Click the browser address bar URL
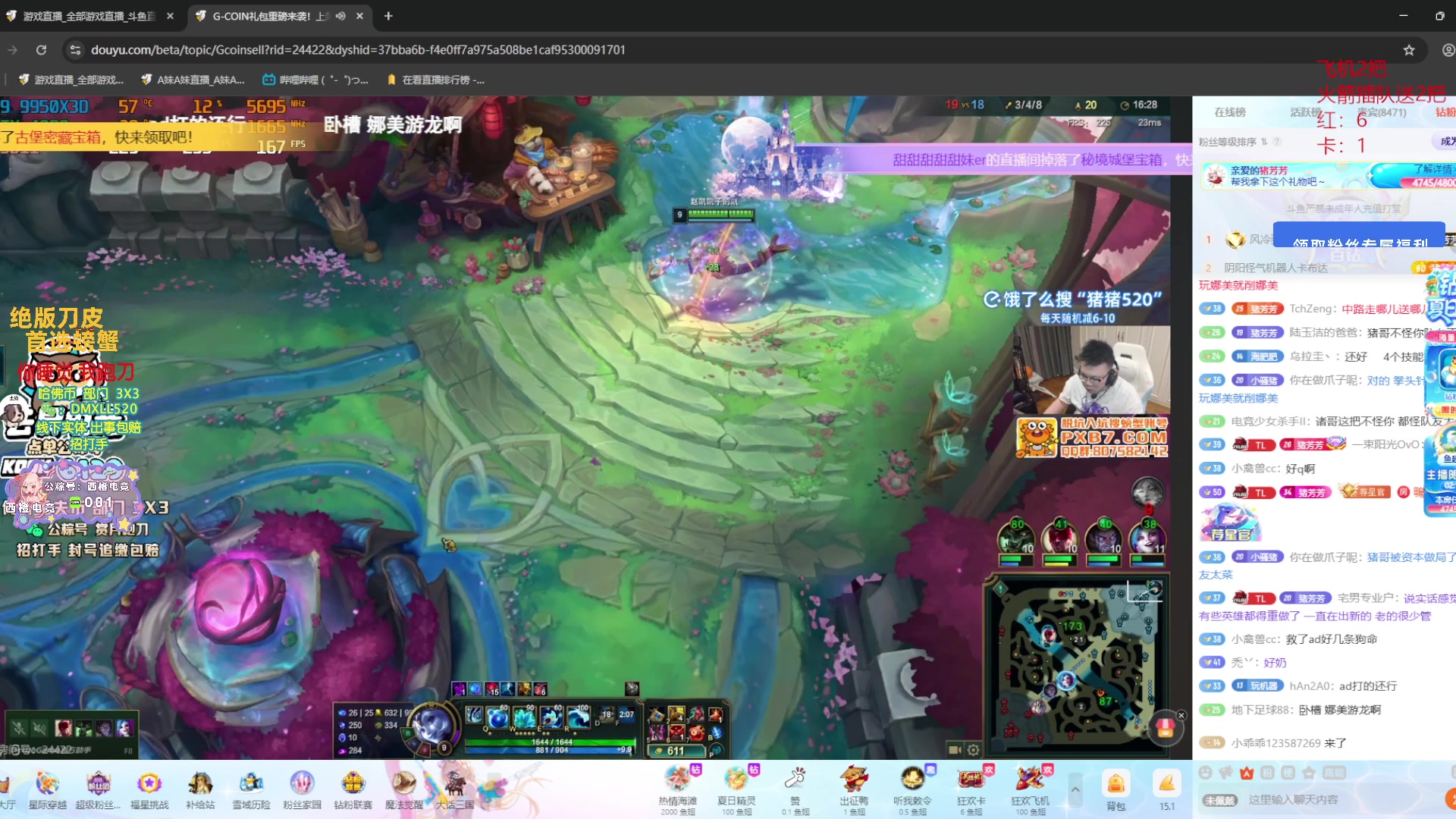 coord(358,50)
